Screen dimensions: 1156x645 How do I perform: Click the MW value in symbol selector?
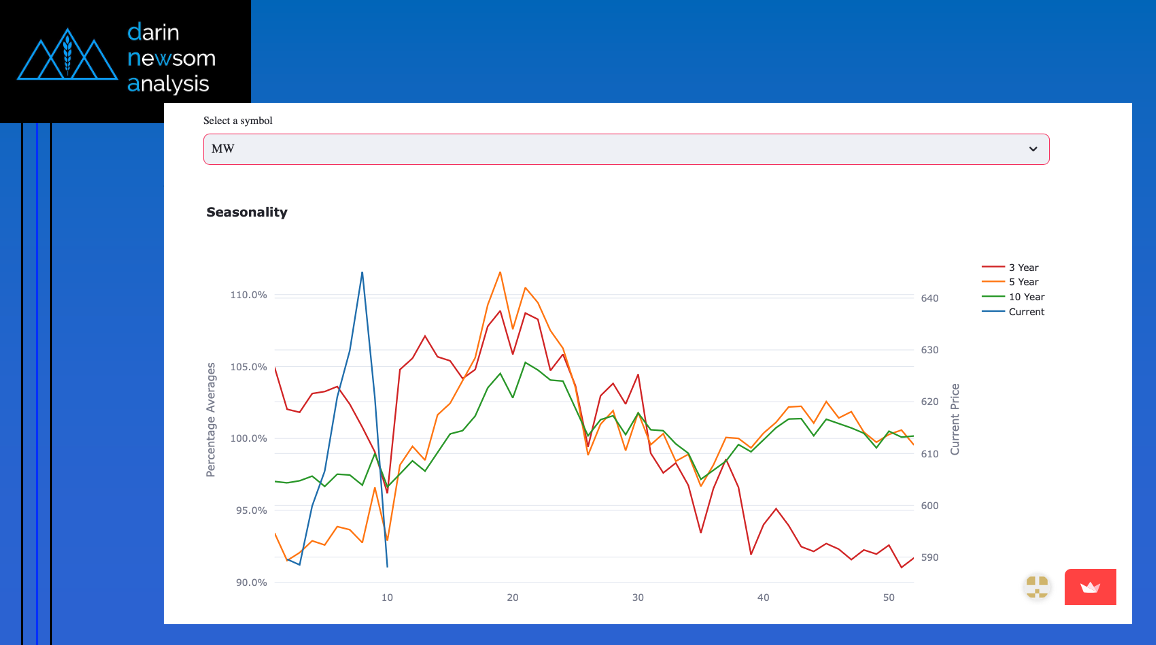point(223,149)
